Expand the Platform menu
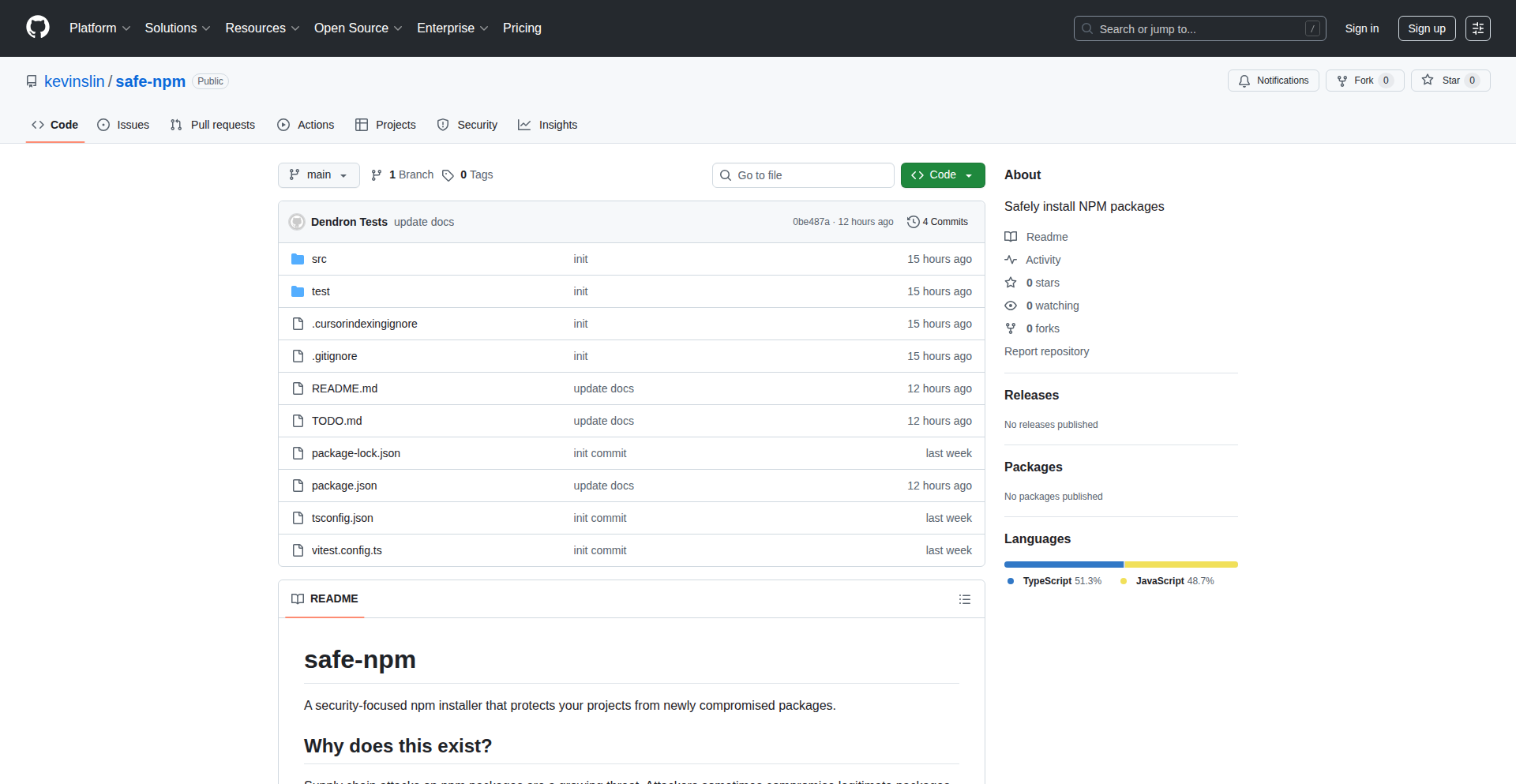The image size is (1516, 784). pos(99,28)
